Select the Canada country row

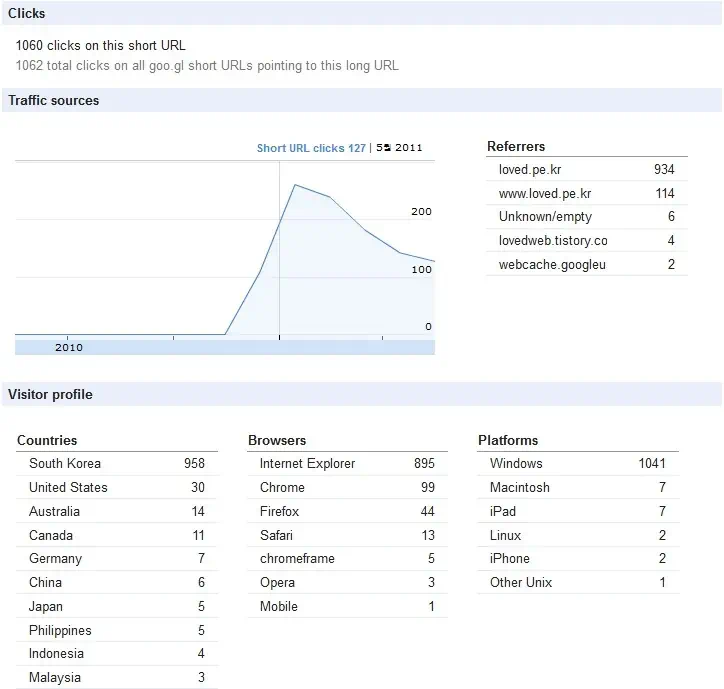(117, 536)
